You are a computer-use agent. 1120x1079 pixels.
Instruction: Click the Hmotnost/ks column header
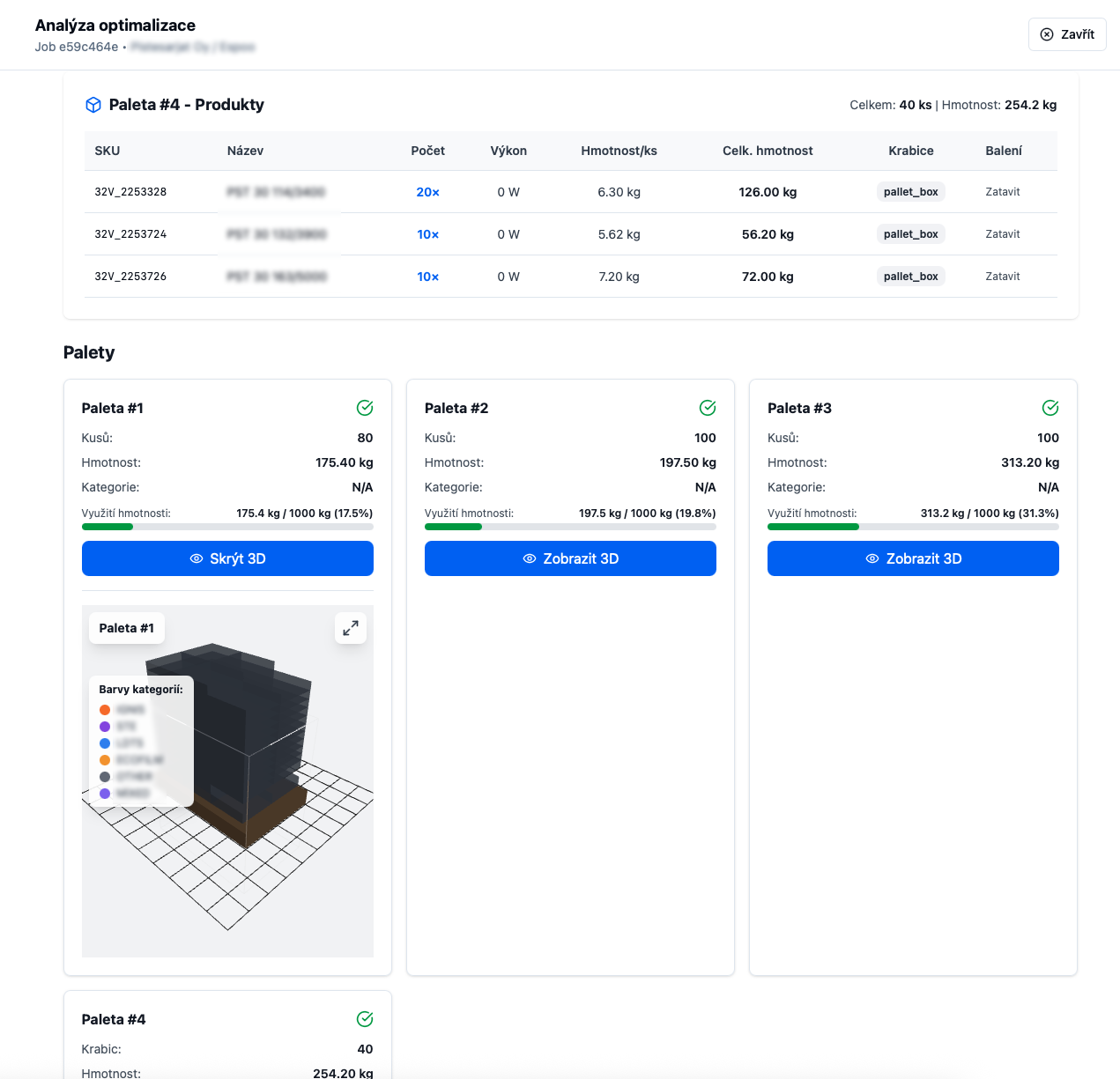coord(619,151)
